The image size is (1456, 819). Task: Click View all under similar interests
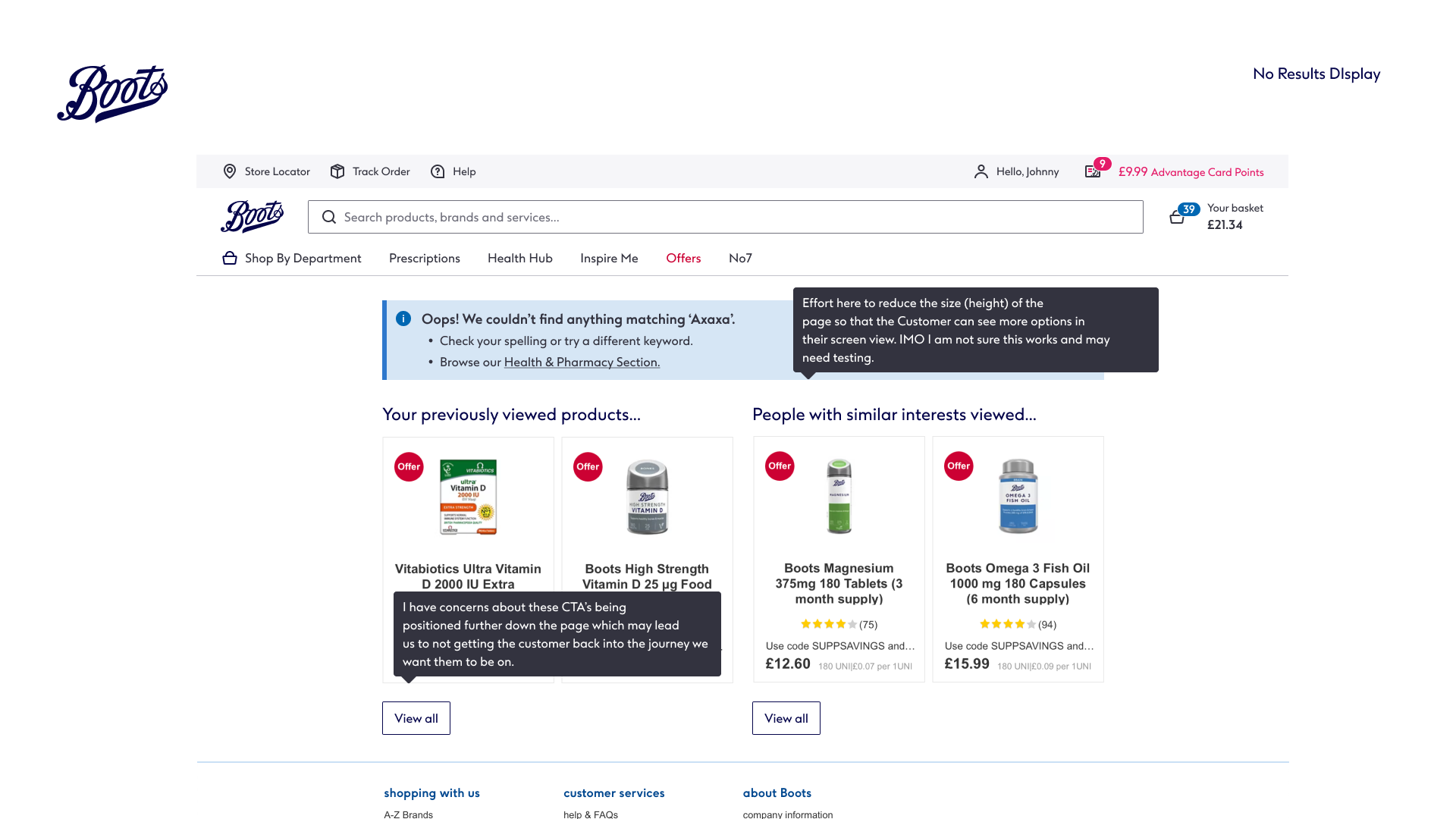click(x=786, y=718)
